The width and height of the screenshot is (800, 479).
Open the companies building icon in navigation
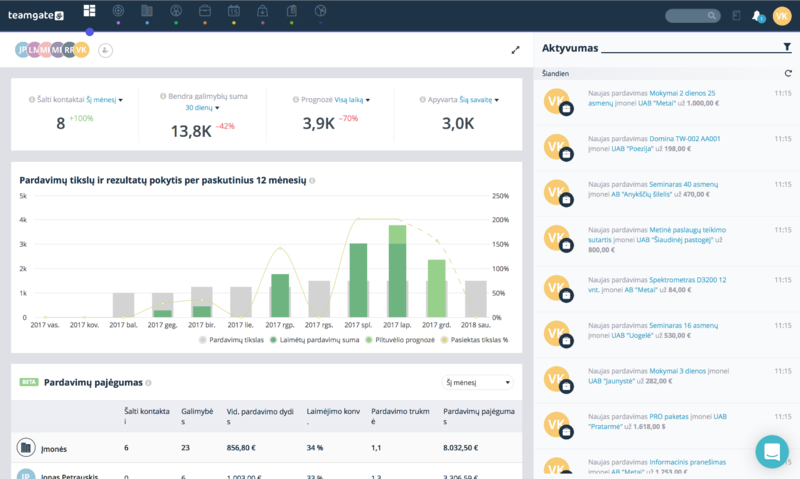point(147,11)
